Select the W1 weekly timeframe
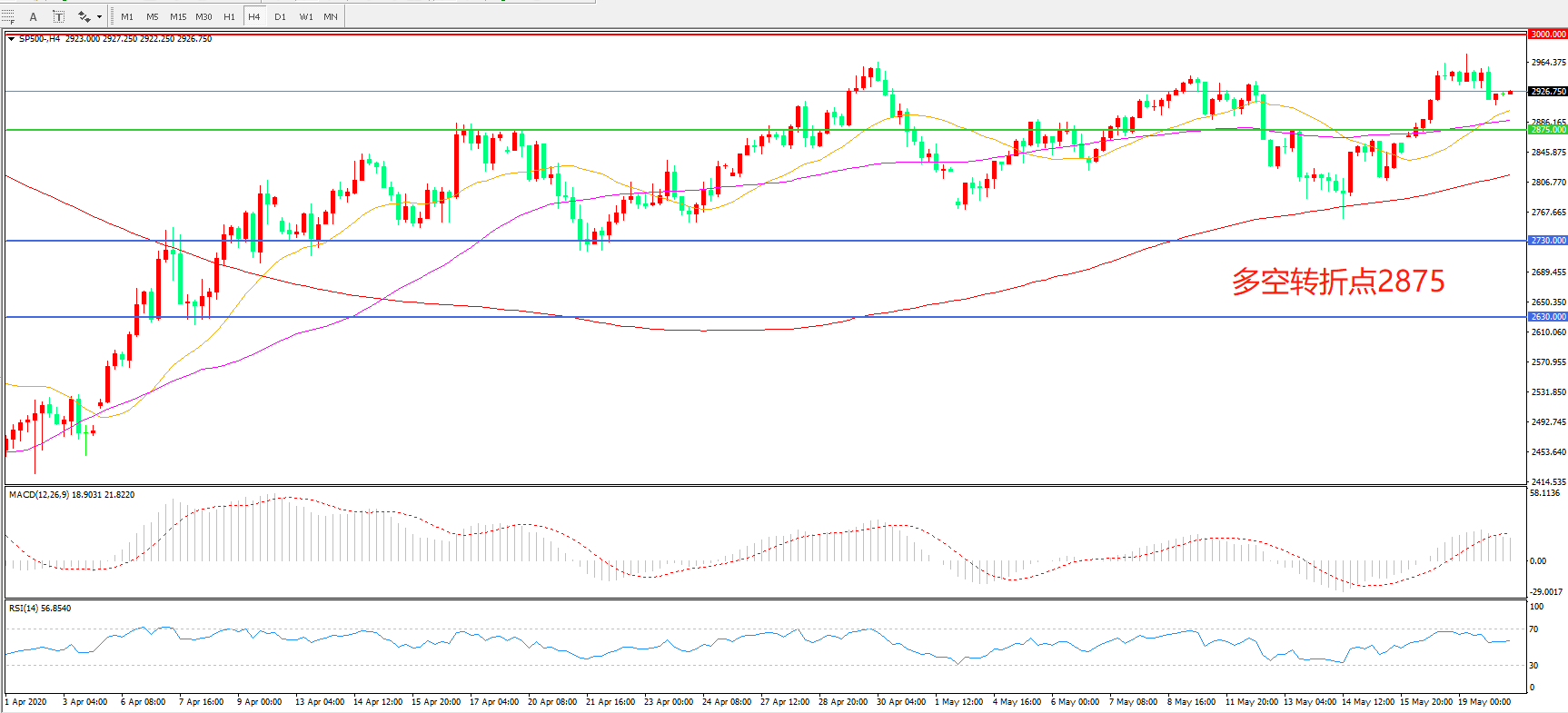Image resolution: width=1568 pixels, height=713 pixels. point(306,16)
